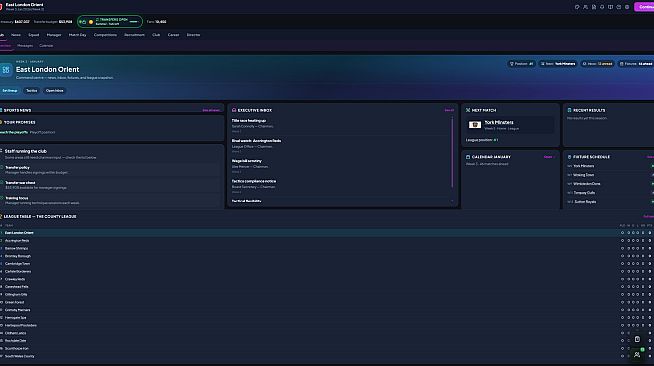Open the Executive Inbox See all link

pos(449,110)
